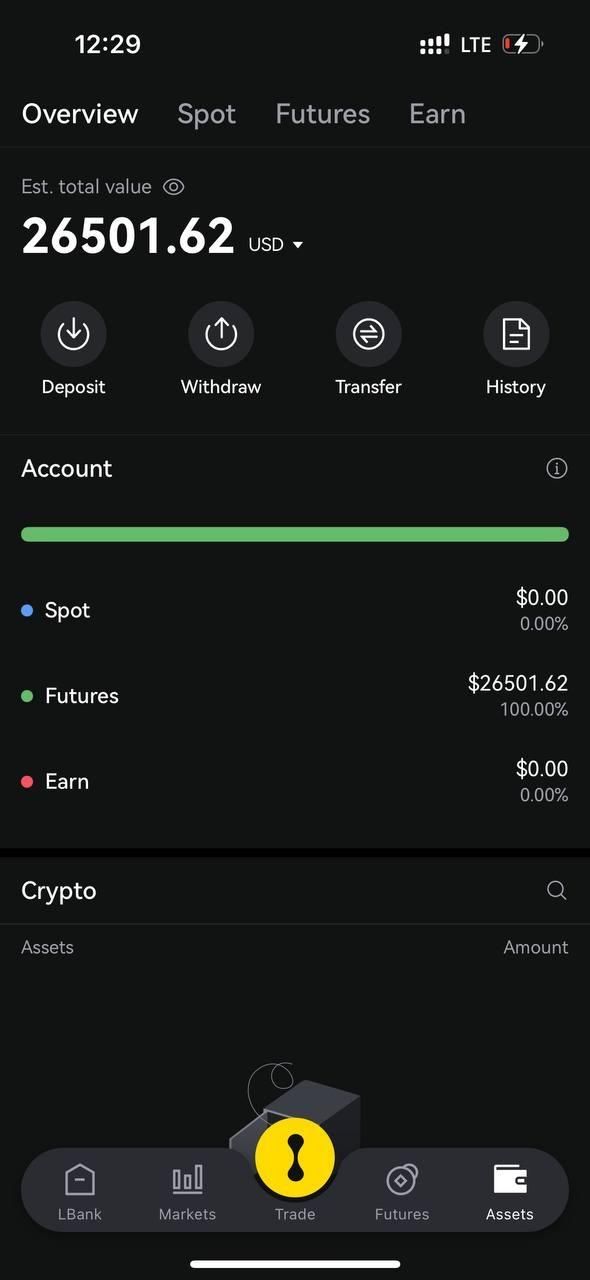Switch to the Earn tab
The image size is (590, 1280).
coord(437,114)
